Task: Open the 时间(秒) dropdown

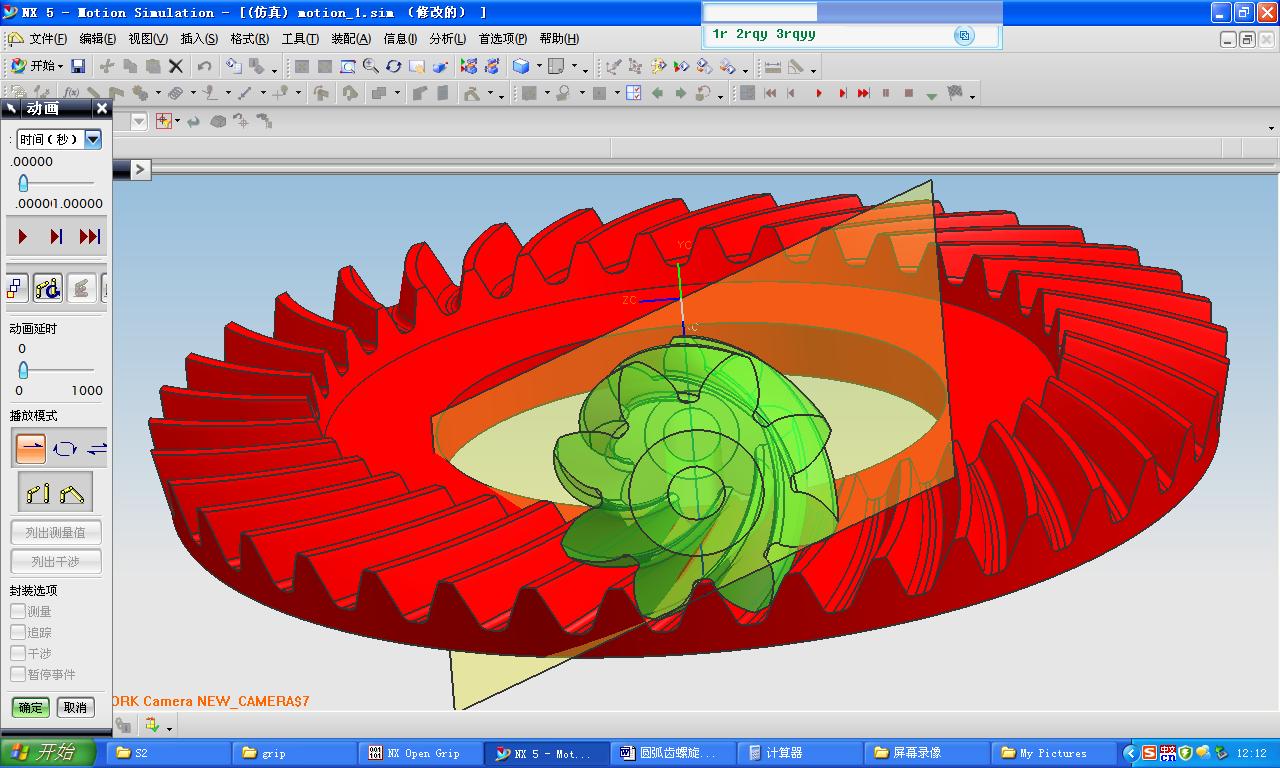Action: point(93,139)
